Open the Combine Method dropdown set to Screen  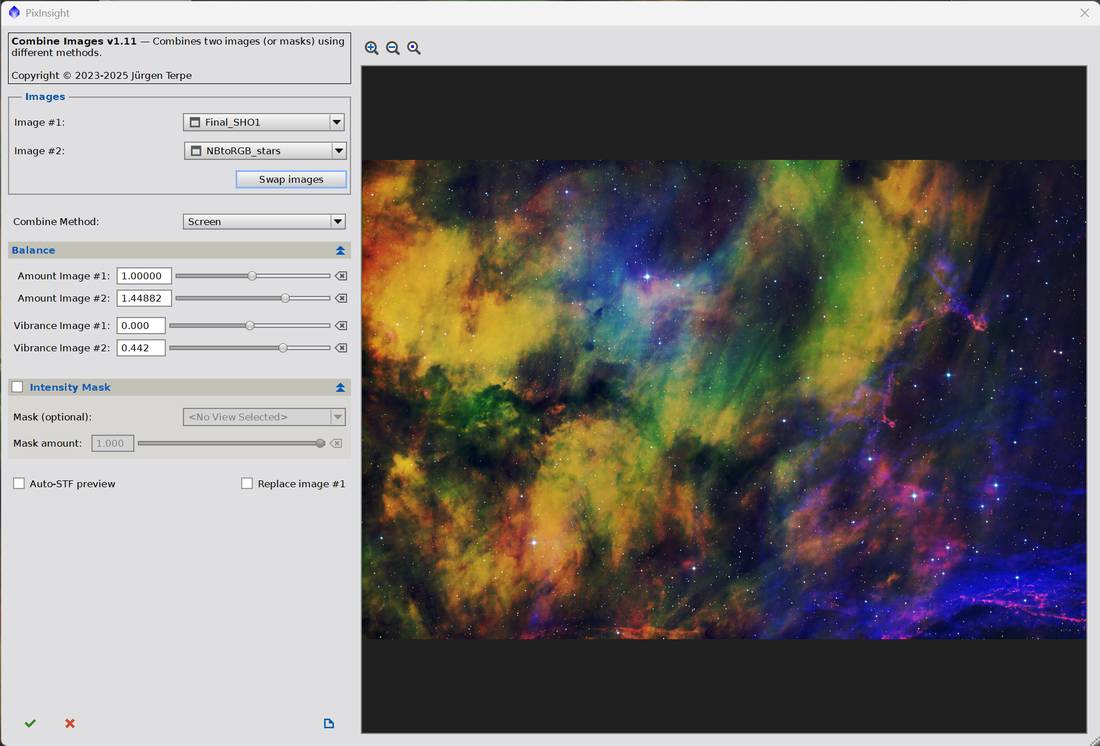[x=264, y=222]
